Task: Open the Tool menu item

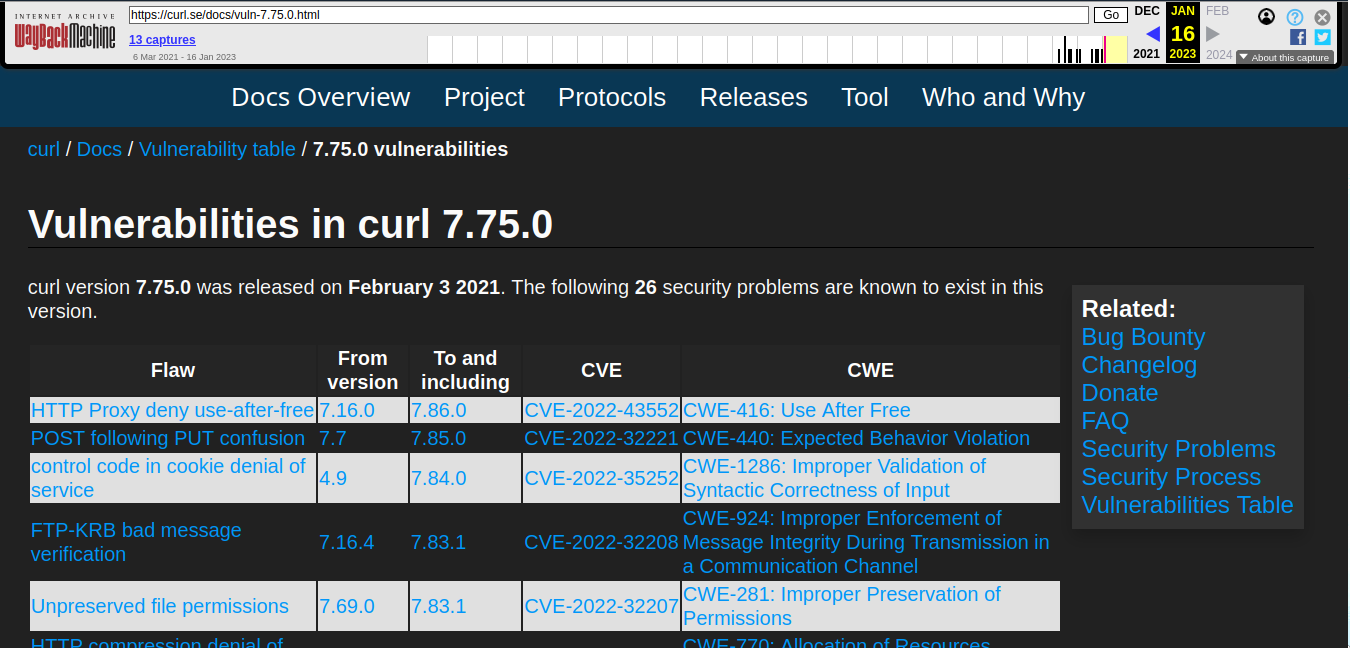Action: [865, 97]
